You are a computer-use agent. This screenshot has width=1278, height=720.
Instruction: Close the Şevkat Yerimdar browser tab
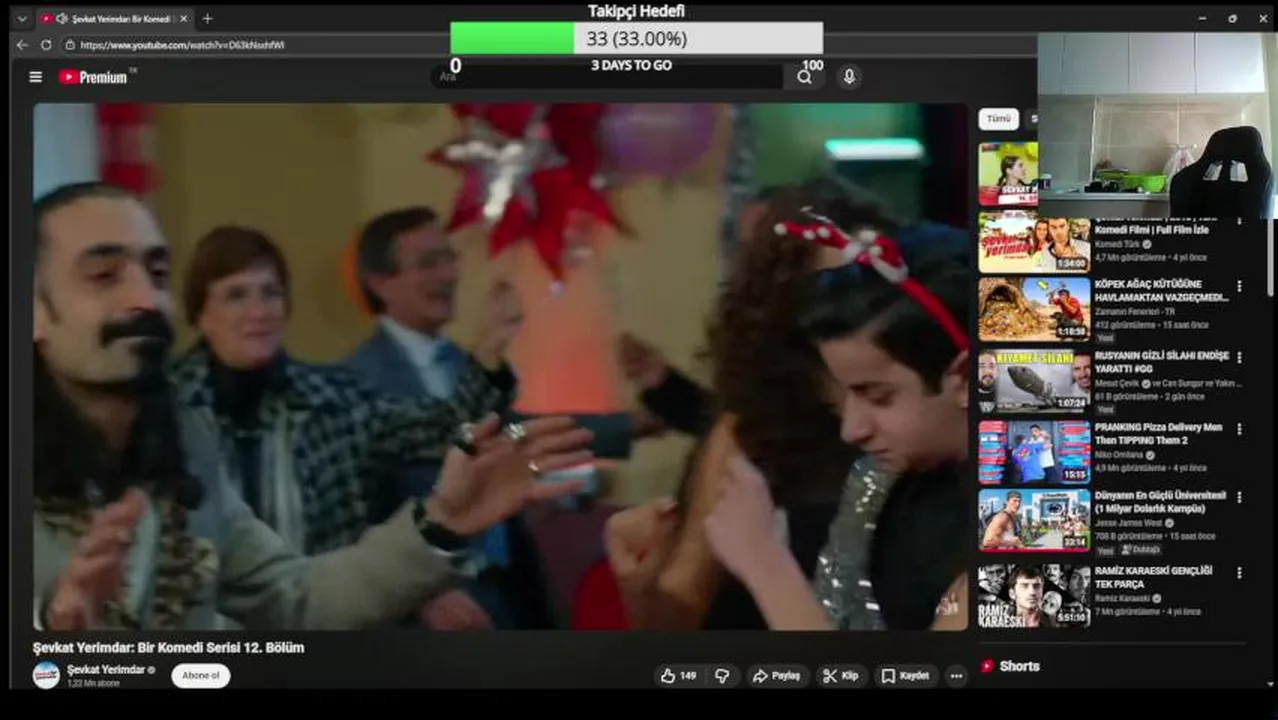184,18
